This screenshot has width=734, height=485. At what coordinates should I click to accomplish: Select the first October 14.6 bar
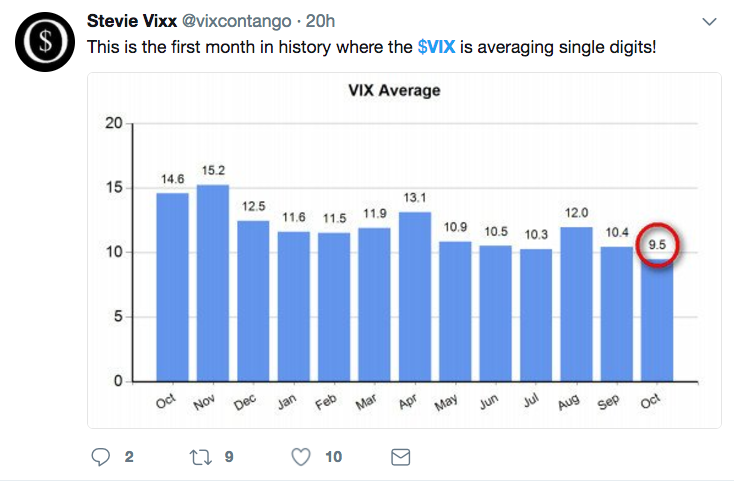pos(172,287)
